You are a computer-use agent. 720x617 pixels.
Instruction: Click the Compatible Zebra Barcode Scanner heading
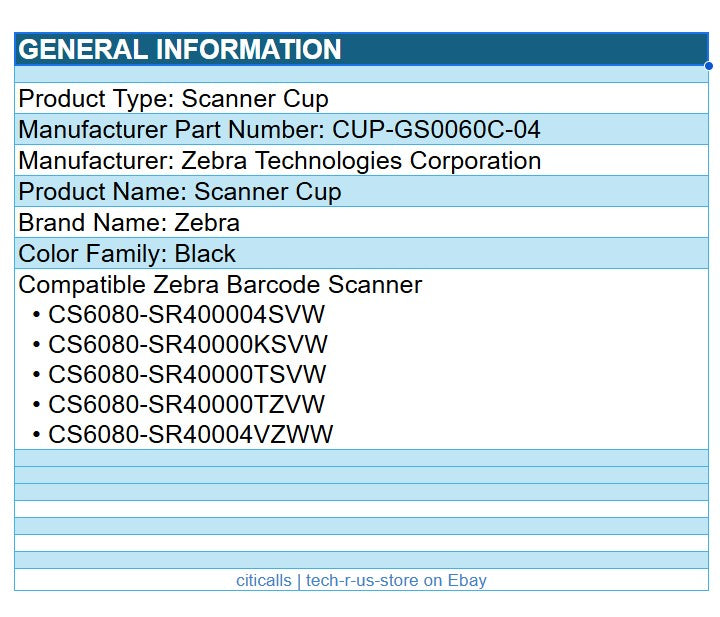(x=220, y=285)
